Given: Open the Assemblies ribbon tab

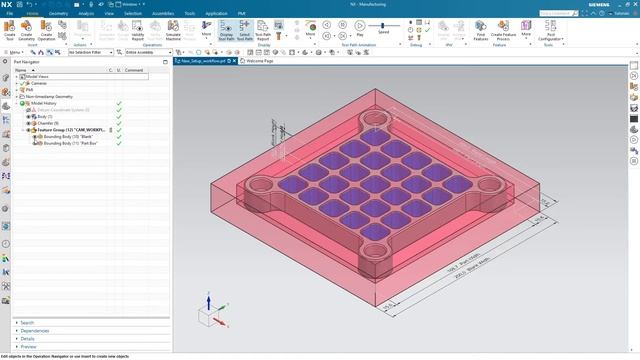Looking at the screenshot, I should (x=163, y=13).
